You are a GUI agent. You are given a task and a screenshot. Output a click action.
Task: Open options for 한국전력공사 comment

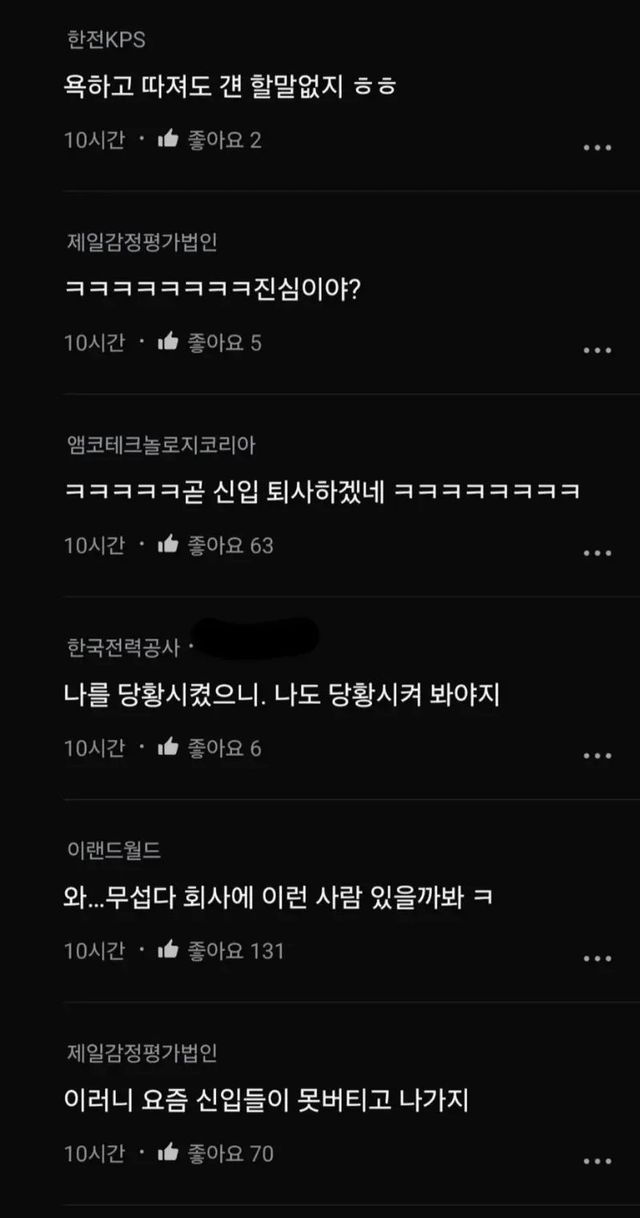[597, 755]
